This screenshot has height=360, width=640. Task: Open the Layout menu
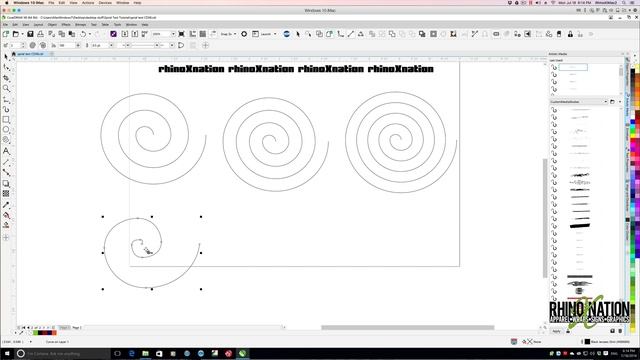pyautogui.click(x=38, y=25)
